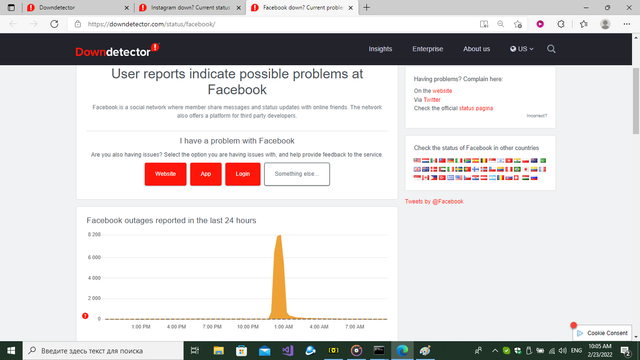This screenshot has height=360, width=640.
Task: Open the Enterprise menu item
Action: click(427, 49)
